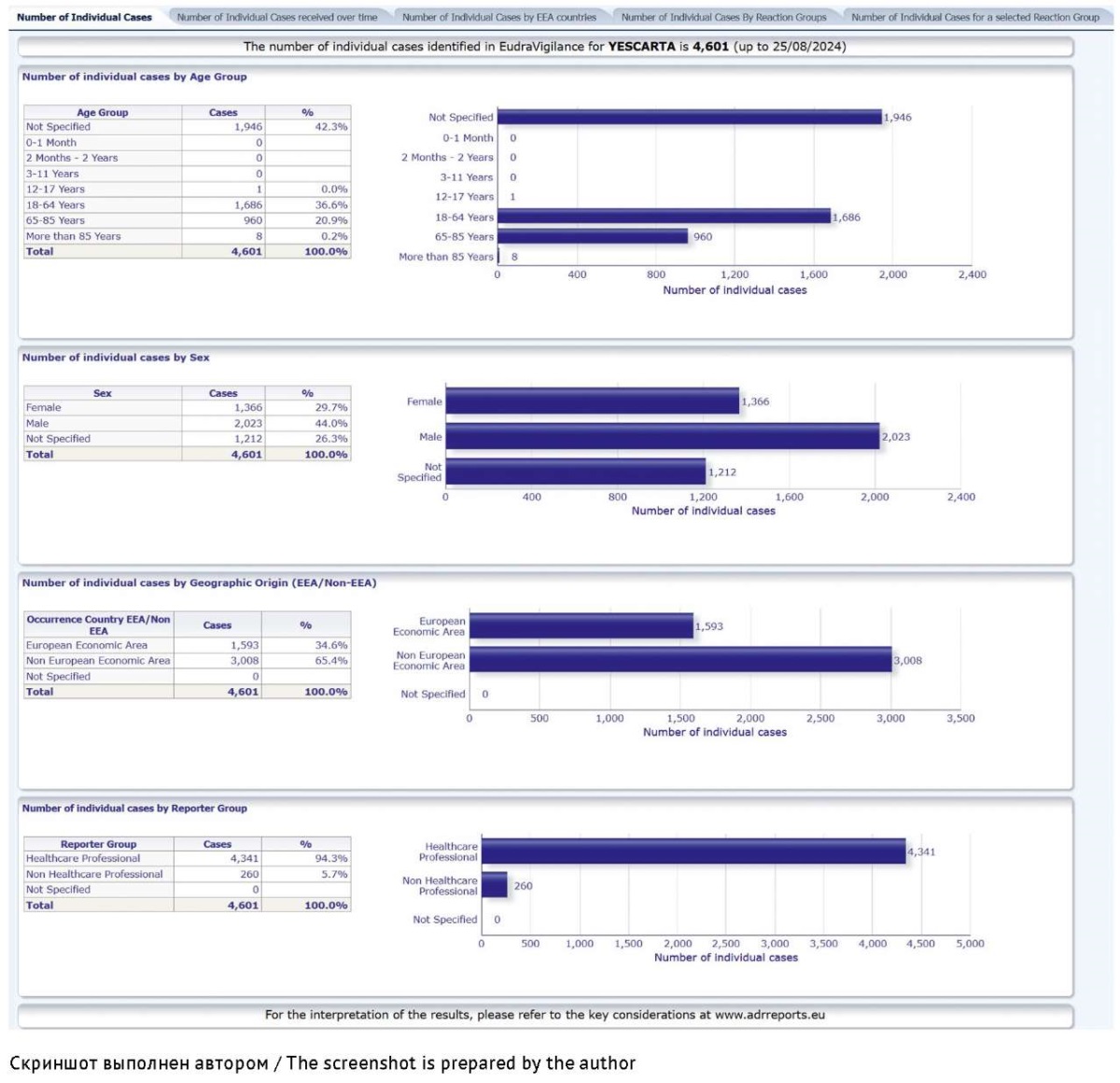Select the European Economic Area bar
This screenshot has width=1120, height=1083.
coord(581,626)
